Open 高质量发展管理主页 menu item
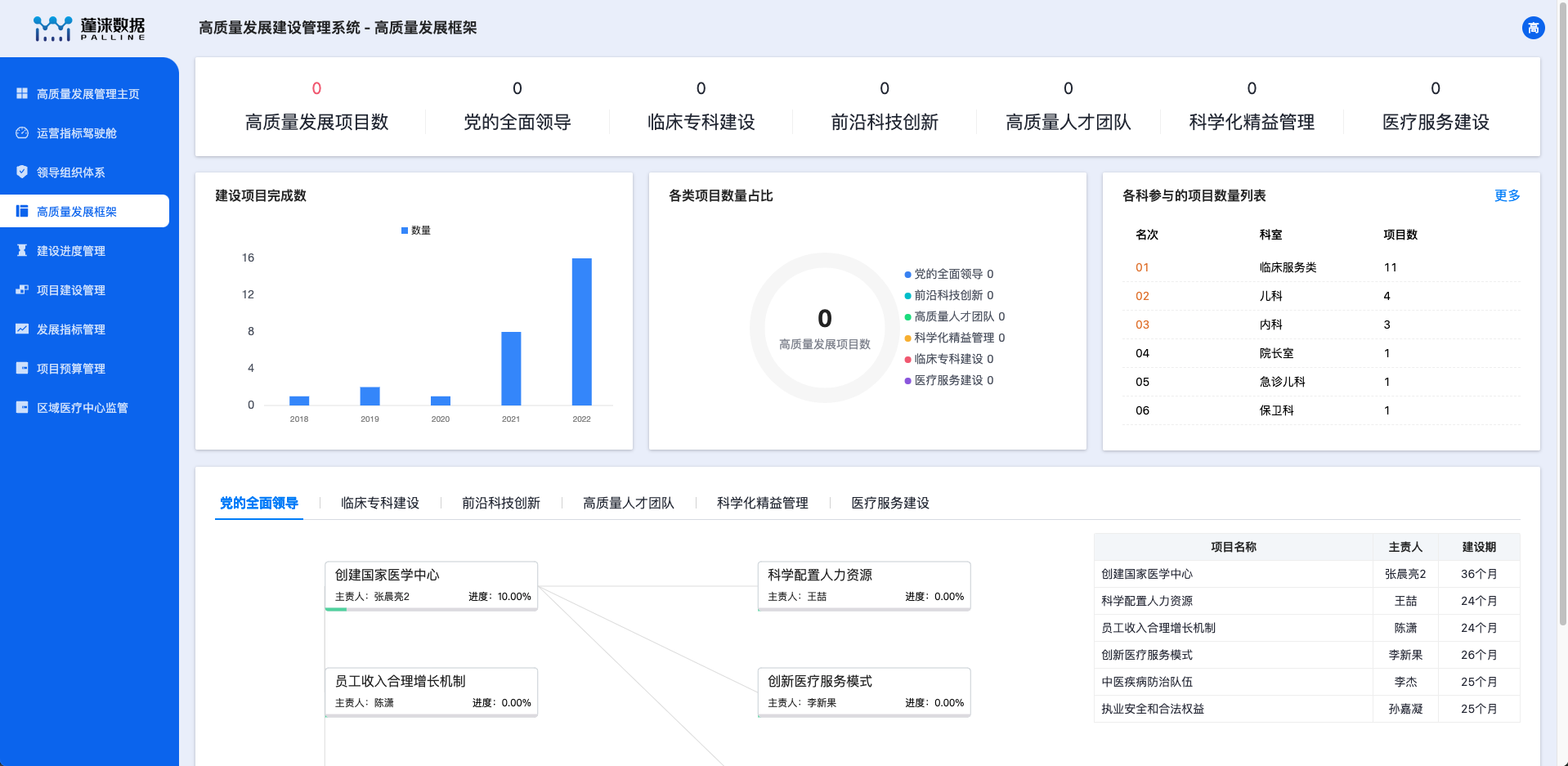Screen dimensions: 1568x766 pyautogui.click(x=85, y=94)
